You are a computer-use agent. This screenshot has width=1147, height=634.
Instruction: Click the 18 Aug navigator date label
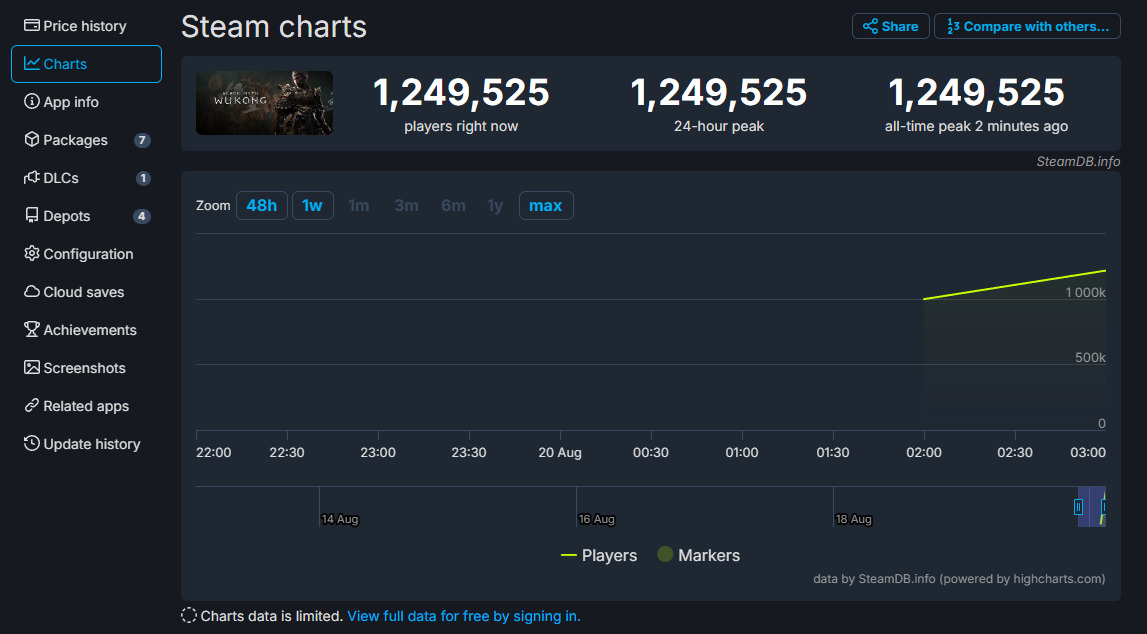(854, 519)
